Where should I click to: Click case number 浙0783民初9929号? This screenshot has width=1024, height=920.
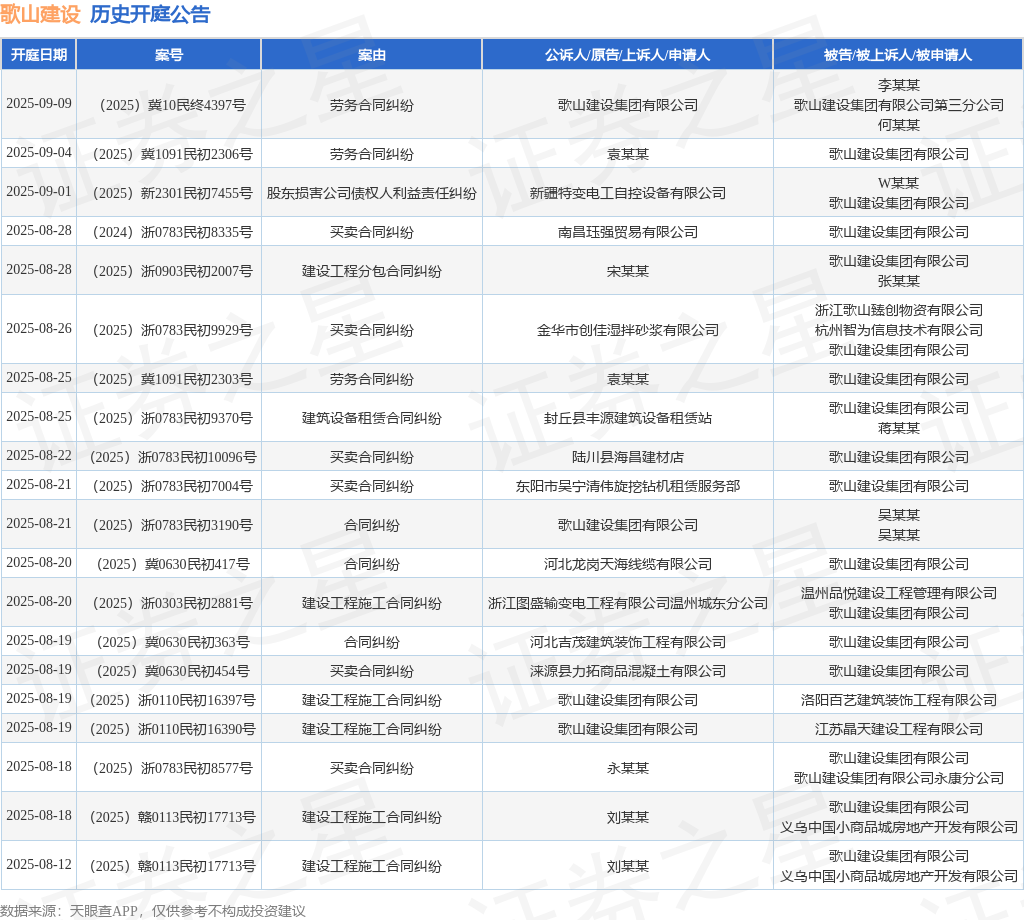tap(172, 330)
